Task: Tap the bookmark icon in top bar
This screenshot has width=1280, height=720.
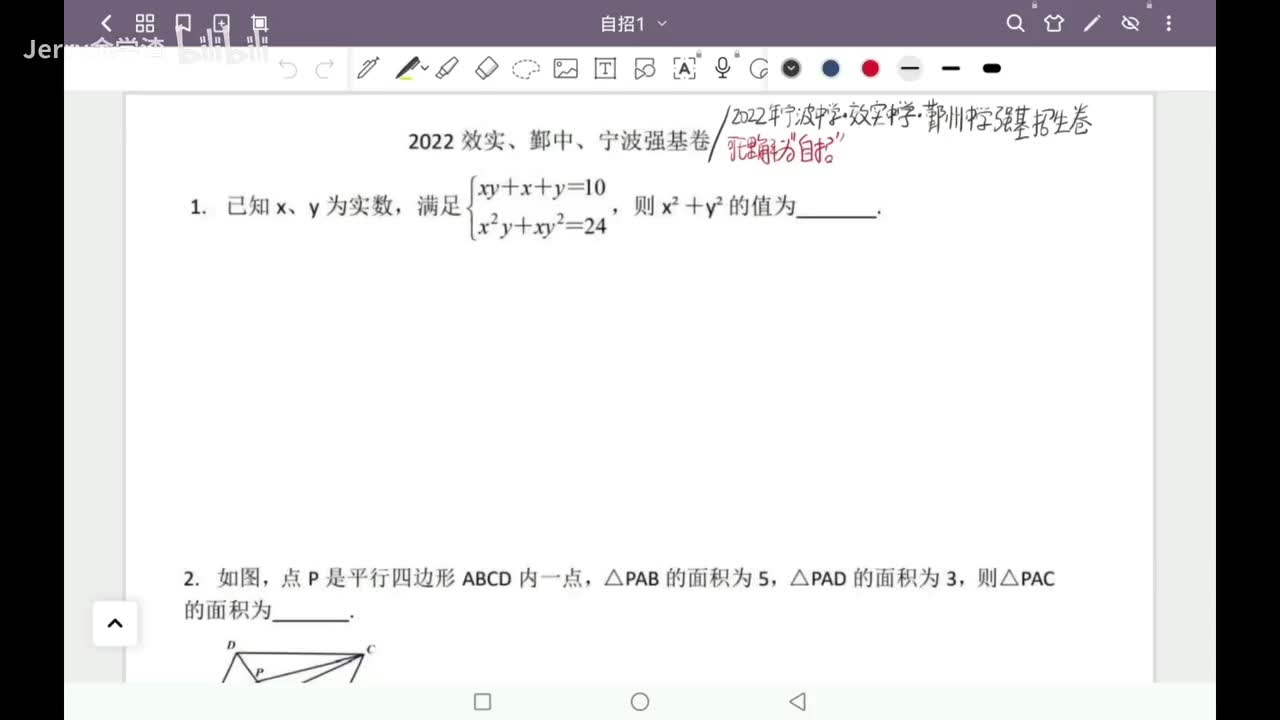Action: (x=183, y=24)
